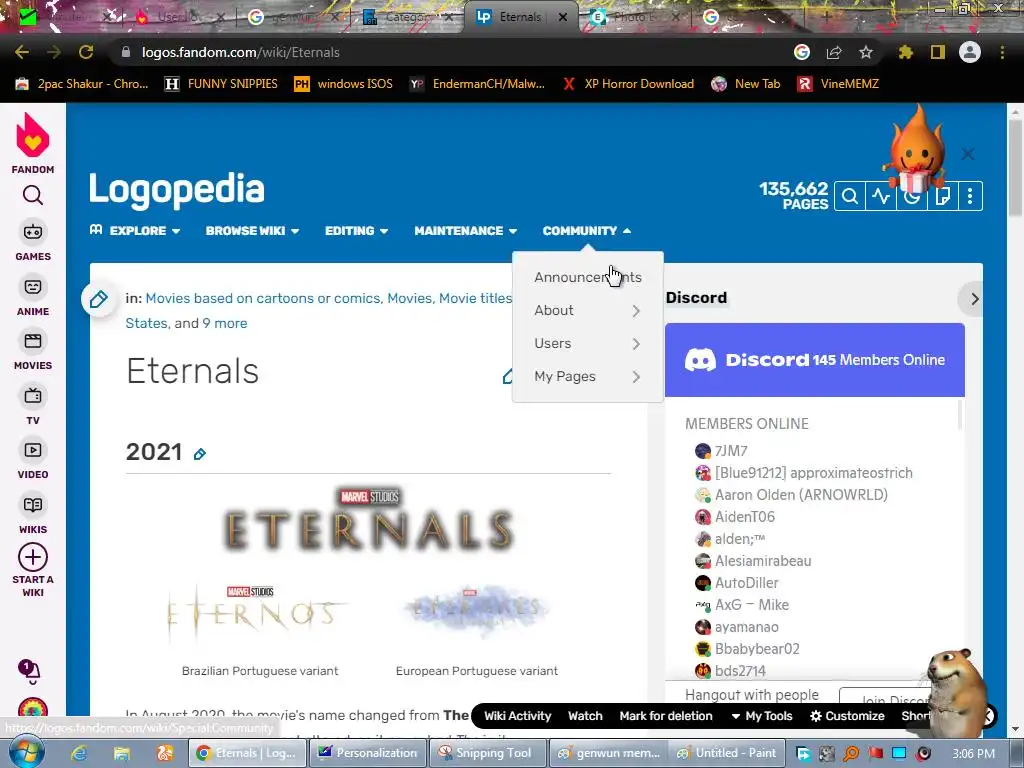
Task: Edit the 2021 section pencil icon
Action: coord(200,453)
